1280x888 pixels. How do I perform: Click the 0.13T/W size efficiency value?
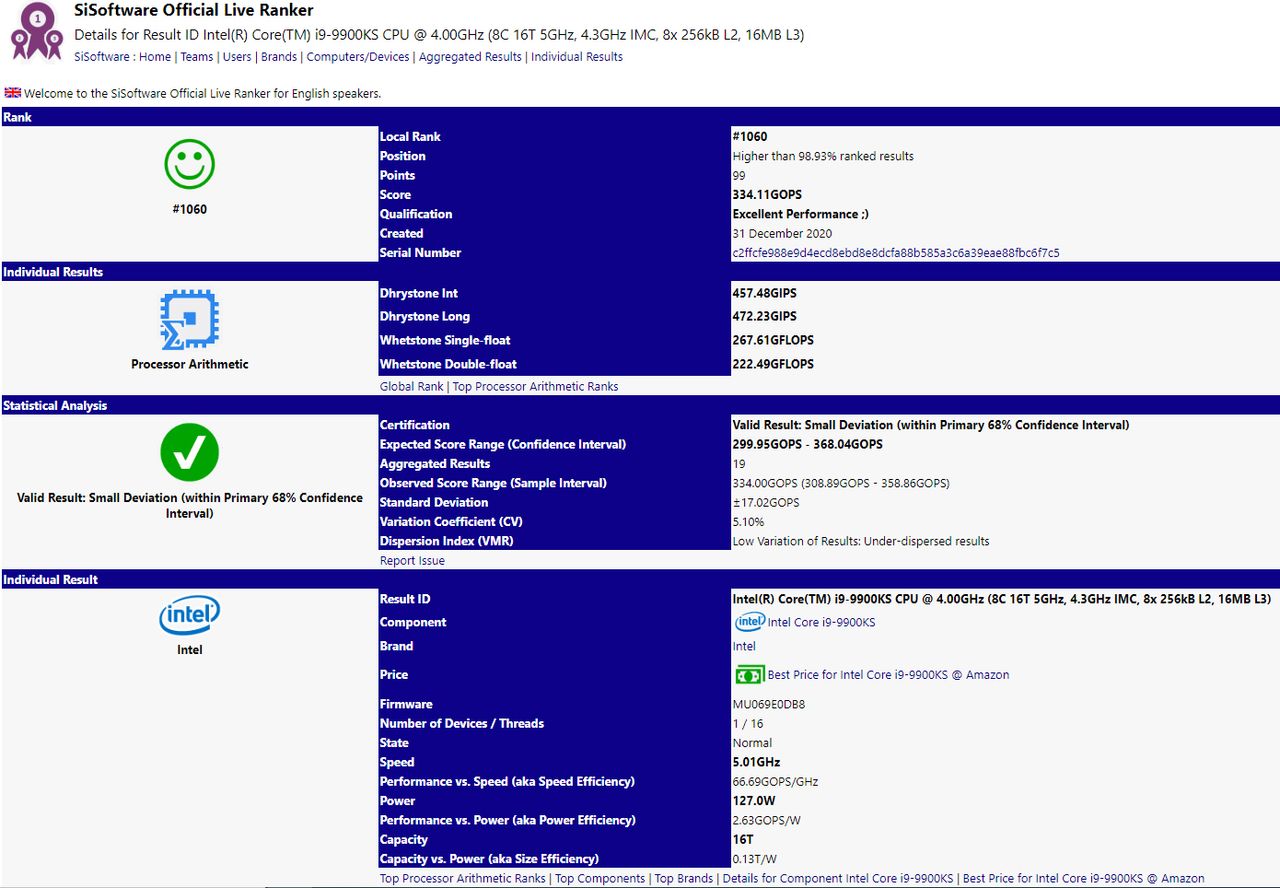pyautogui.click(x=754, y=859)
